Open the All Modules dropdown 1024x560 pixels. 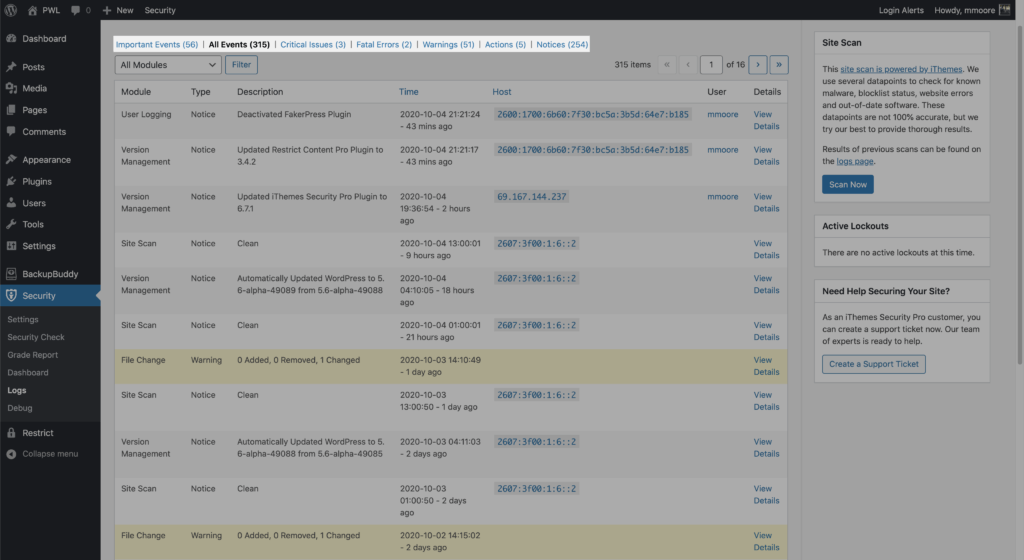click(168, 65)
